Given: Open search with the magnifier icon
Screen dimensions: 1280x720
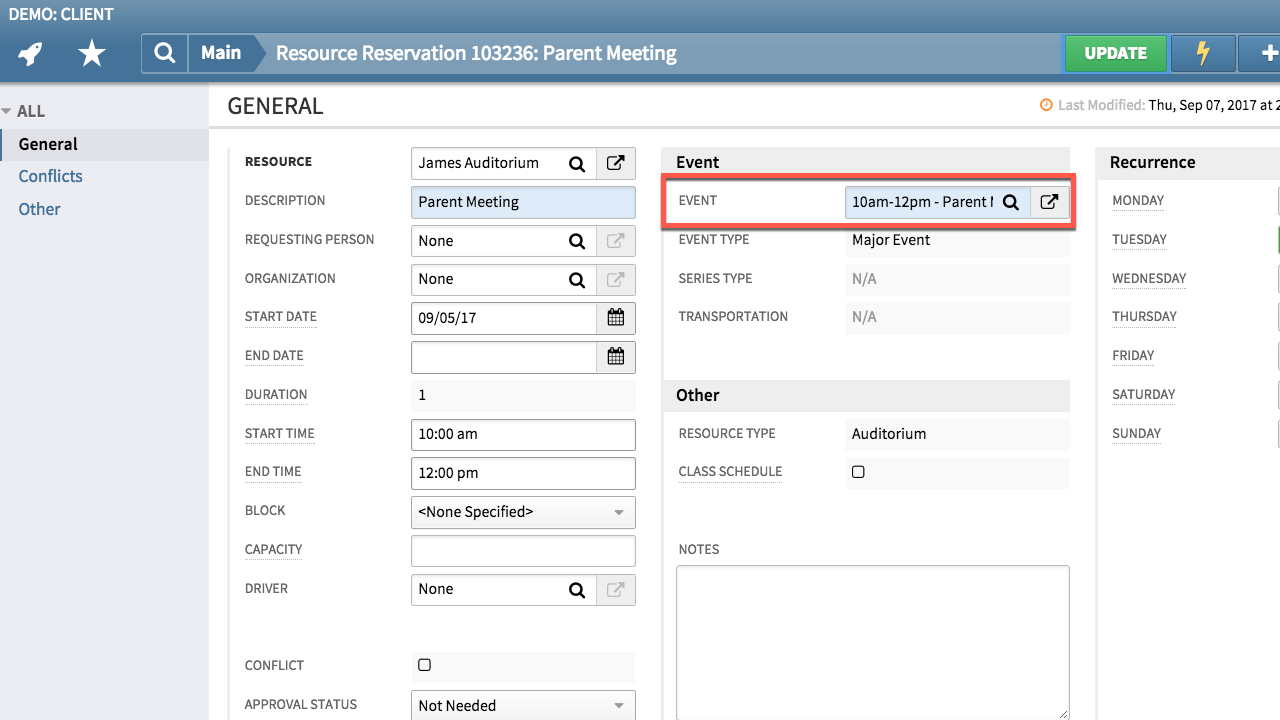Looking at the screenshot, I should coord(163,53).
